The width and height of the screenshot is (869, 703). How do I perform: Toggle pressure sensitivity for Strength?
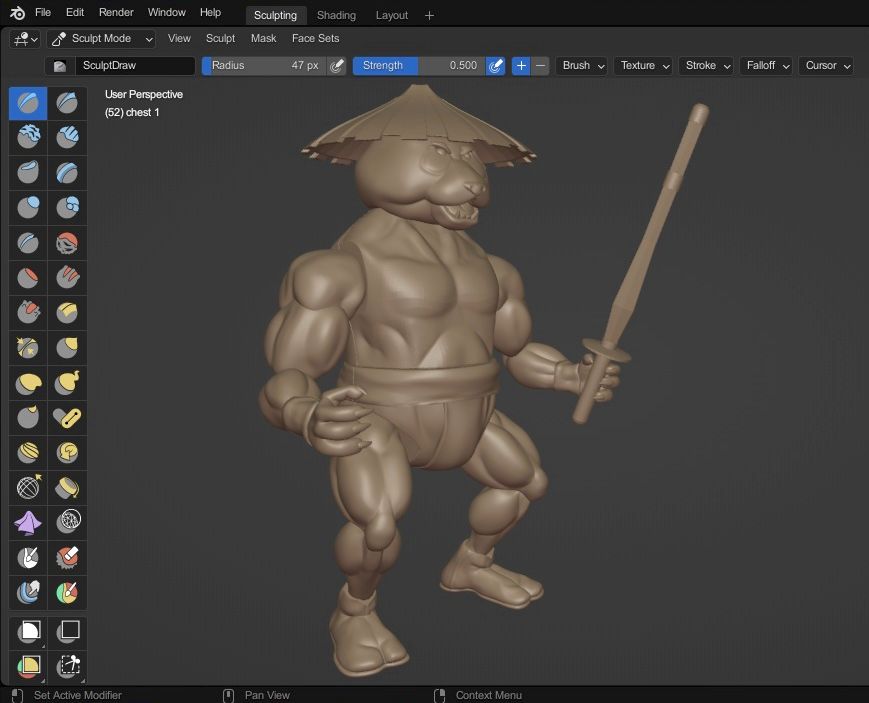(495, 66)
